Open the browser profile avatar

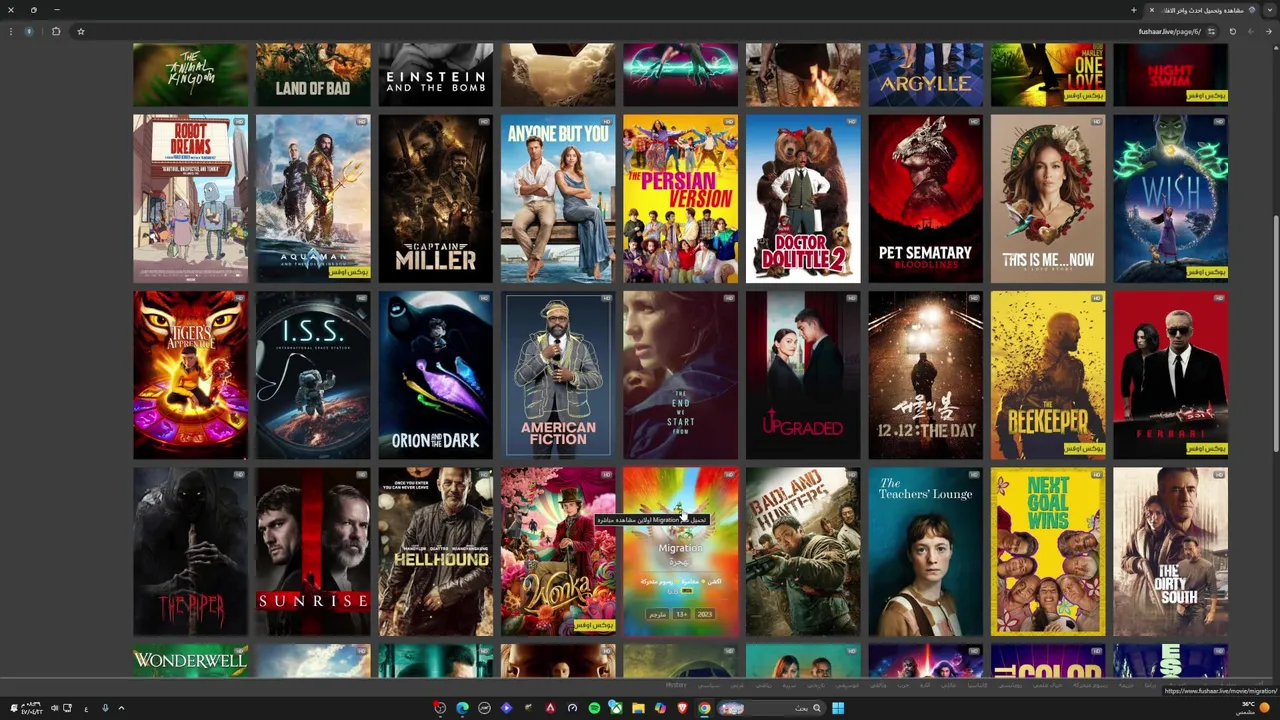[29, 31]
